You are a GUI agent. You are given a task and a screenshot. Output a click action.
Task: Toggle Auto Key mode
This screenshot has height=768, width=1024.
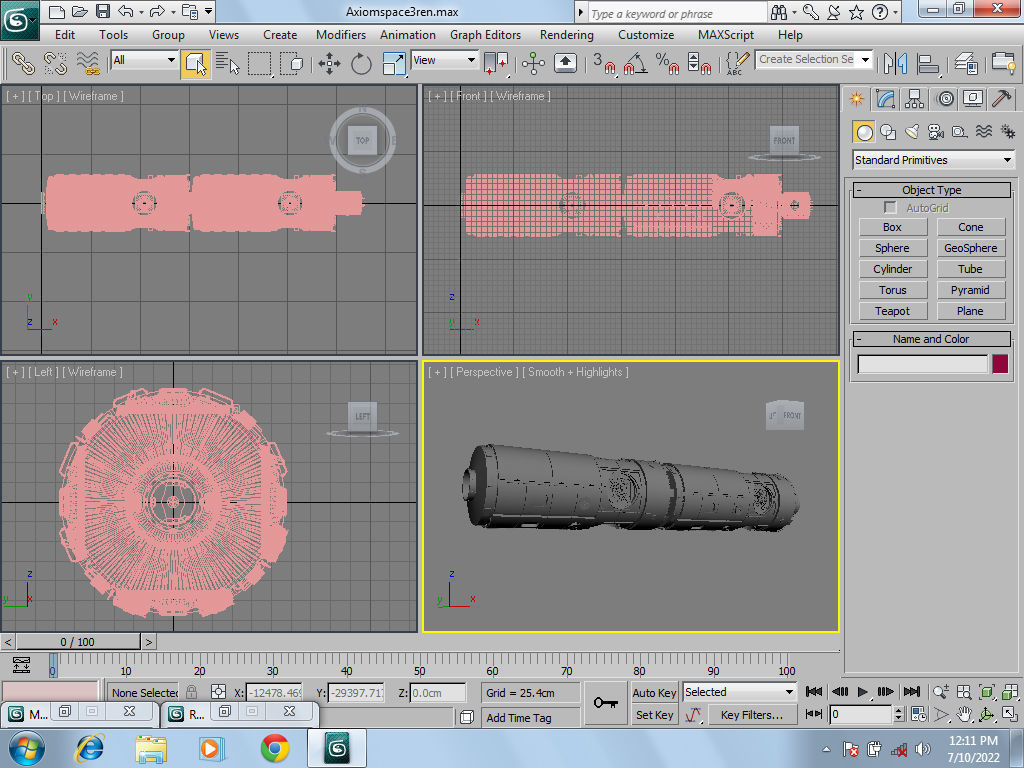(654, 692)
